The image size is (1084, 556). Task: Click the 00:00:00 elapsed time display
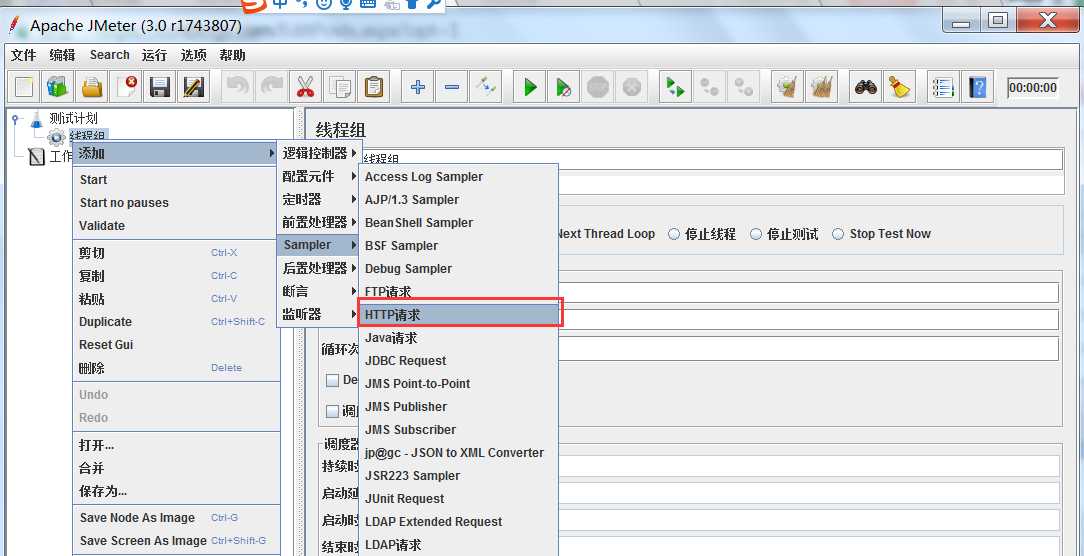[x=1032, y=88]
